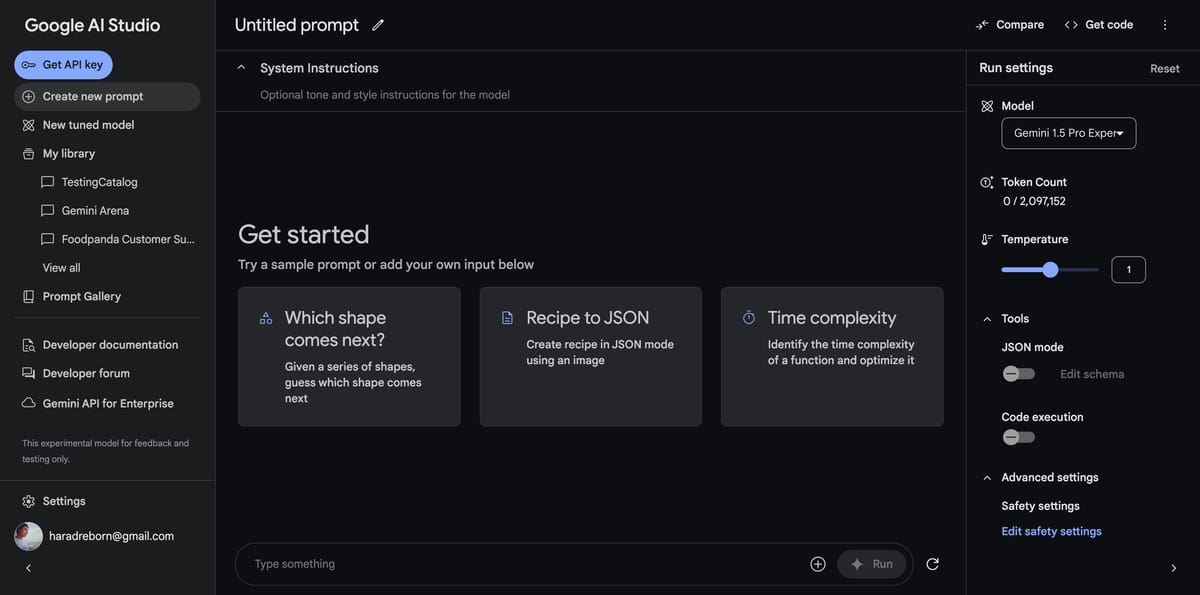1200x595 pixels.
Task: Turn on the Code execution toggle
Action: 1019,437
